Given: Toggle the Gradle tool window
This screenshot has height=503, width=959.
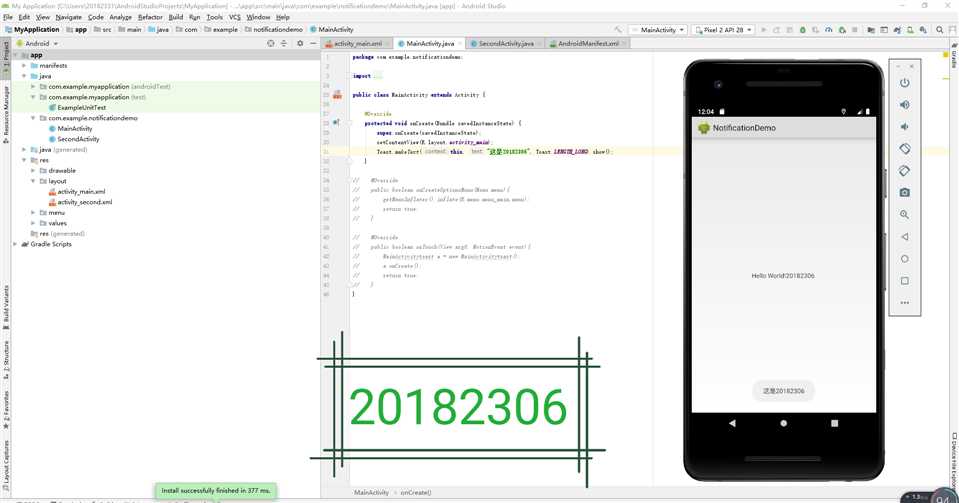Looking at the screenshot, I should pos(953,56).
